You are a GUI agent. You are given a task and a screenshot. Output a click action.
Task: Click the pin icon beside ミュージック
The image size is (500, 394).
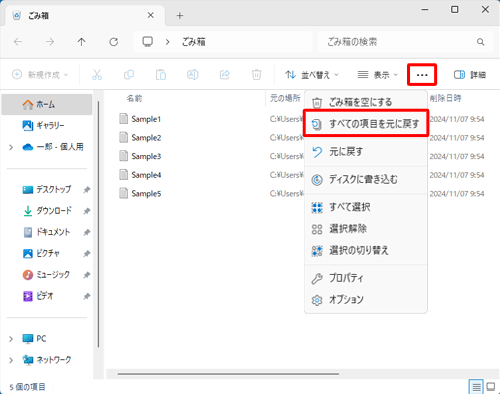coord(87,275)
